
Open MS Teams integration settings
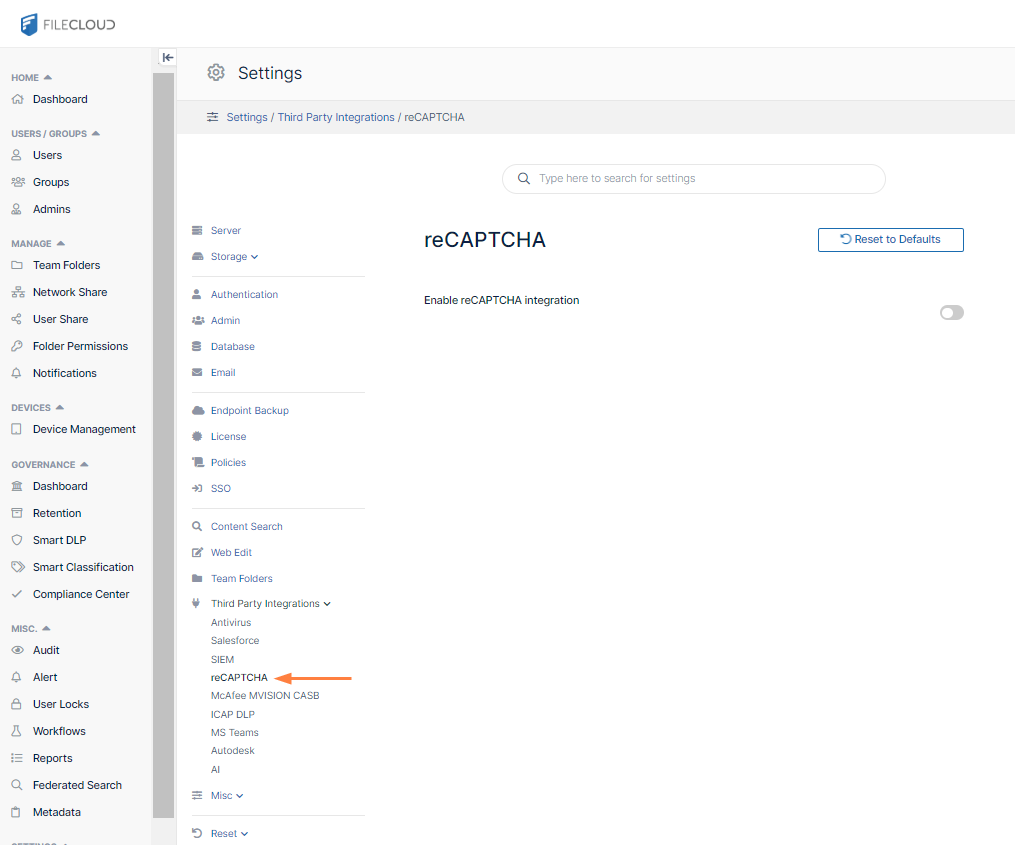click(235, 732)
